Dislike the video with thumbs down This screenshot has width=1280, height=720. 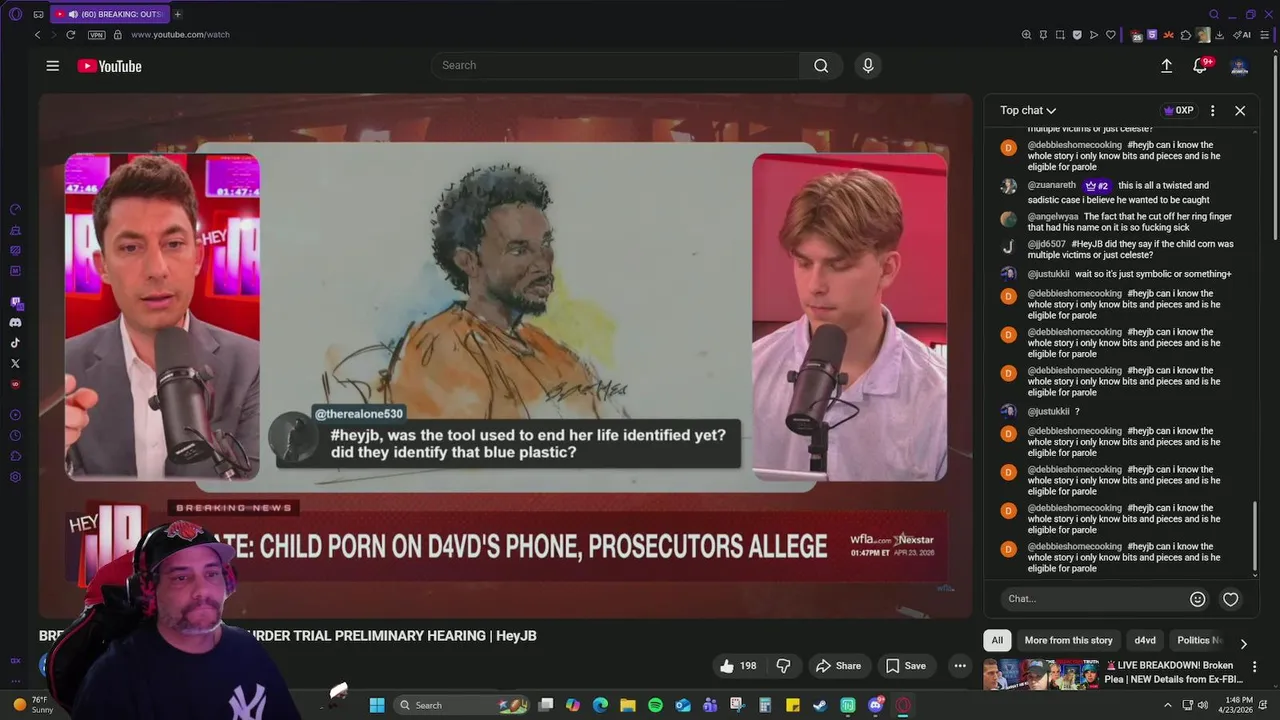click(x=784, y=666)
